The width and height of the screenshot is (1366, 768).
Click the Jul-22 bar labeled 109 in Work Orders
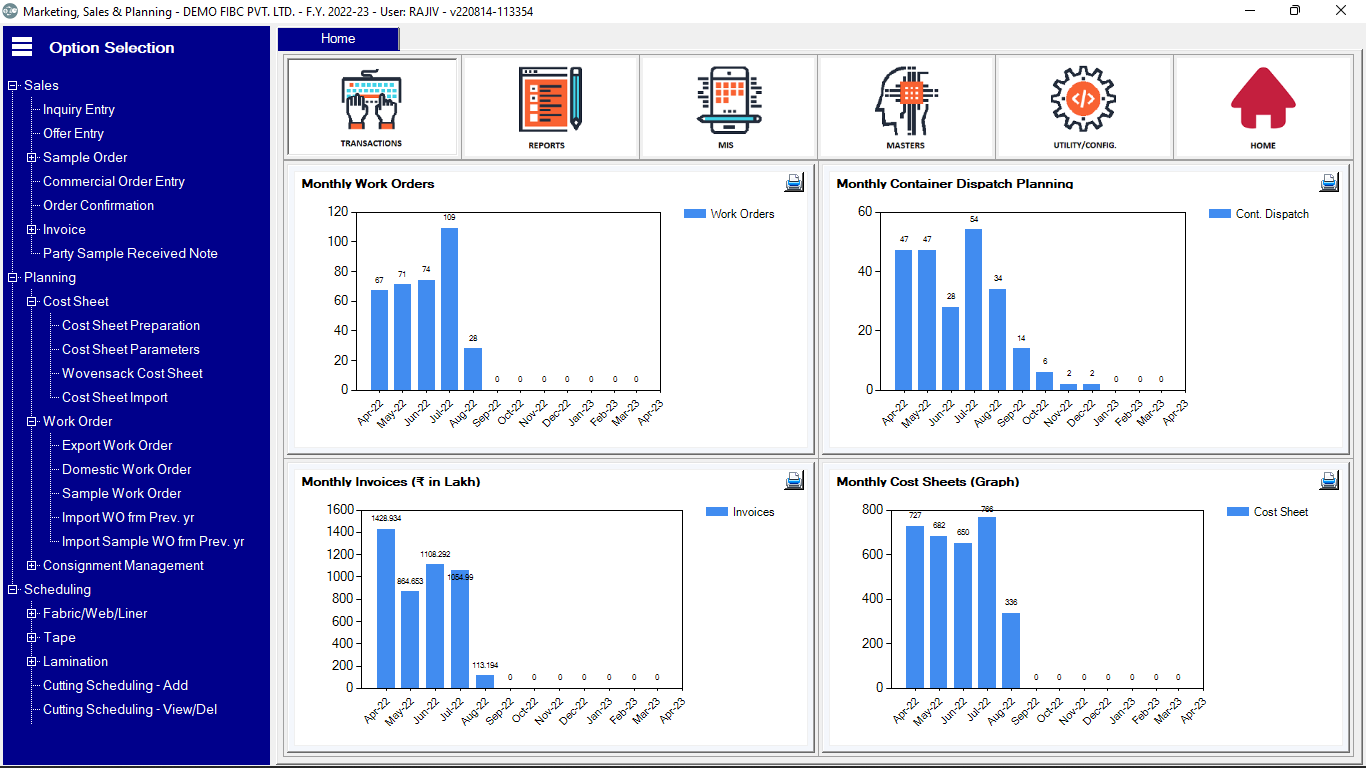click(x=449, y=309)
